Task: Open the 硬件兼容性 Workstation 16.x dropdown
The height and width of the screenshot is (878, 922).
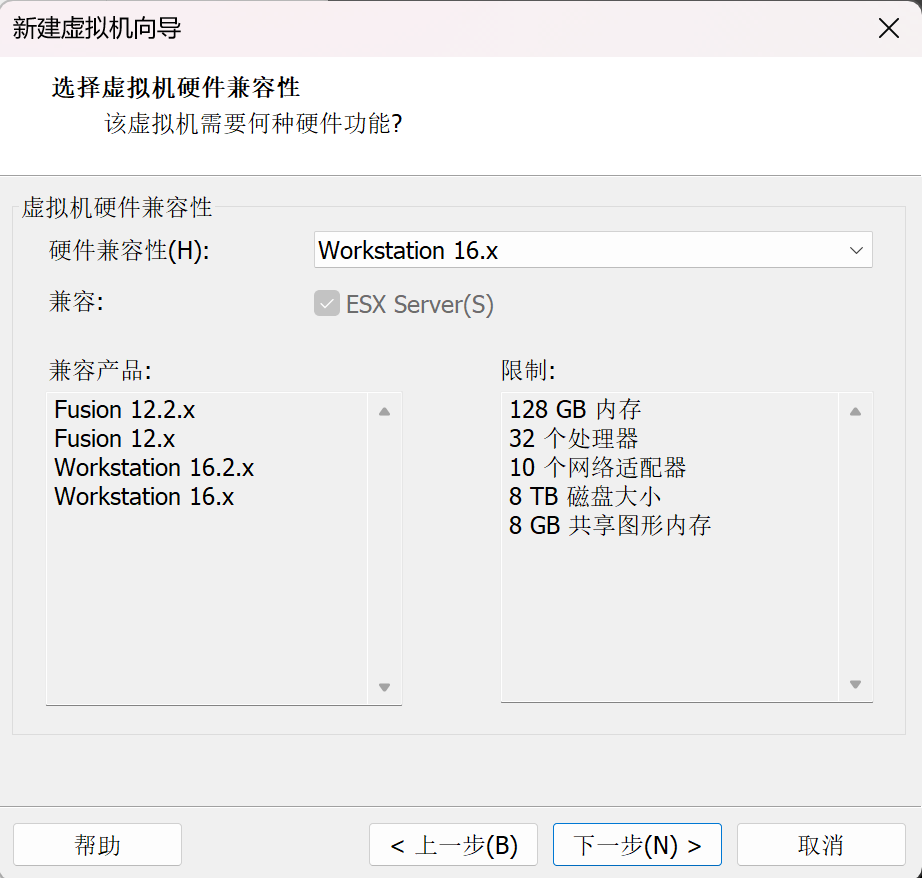Action: [593, 250]
